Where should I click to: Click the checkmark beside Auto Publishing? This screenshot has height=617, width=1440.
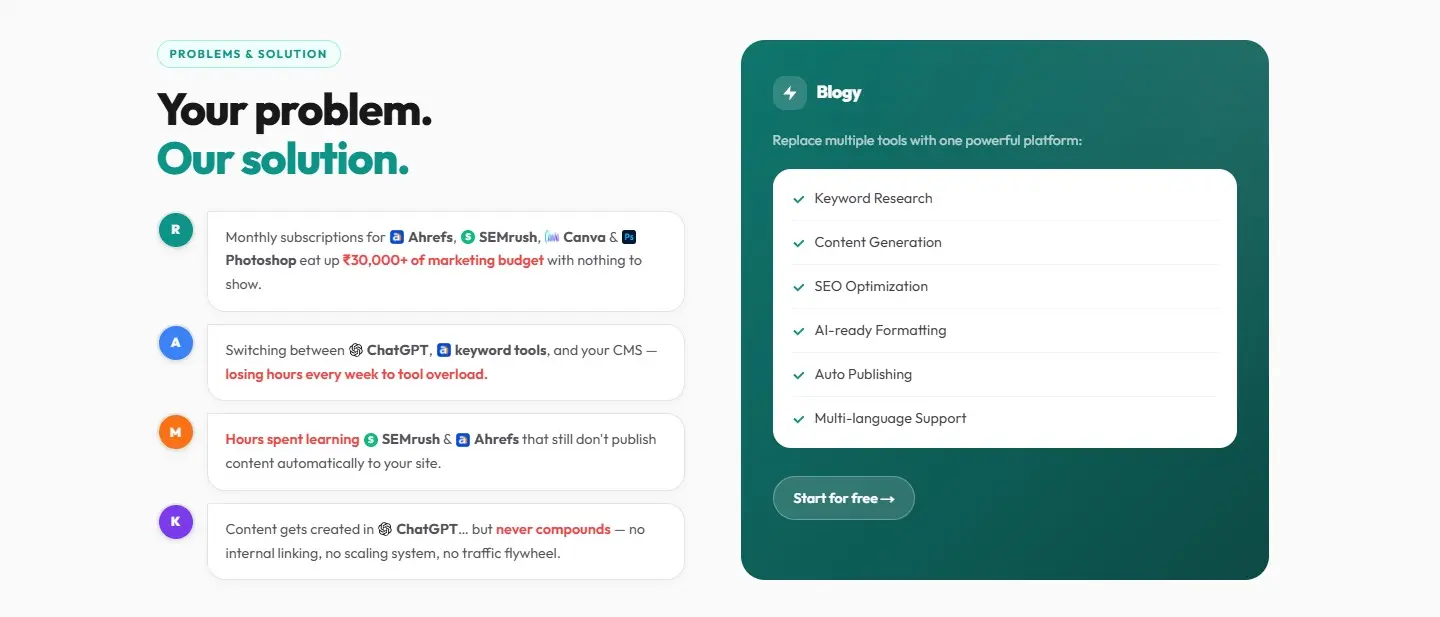799,375
